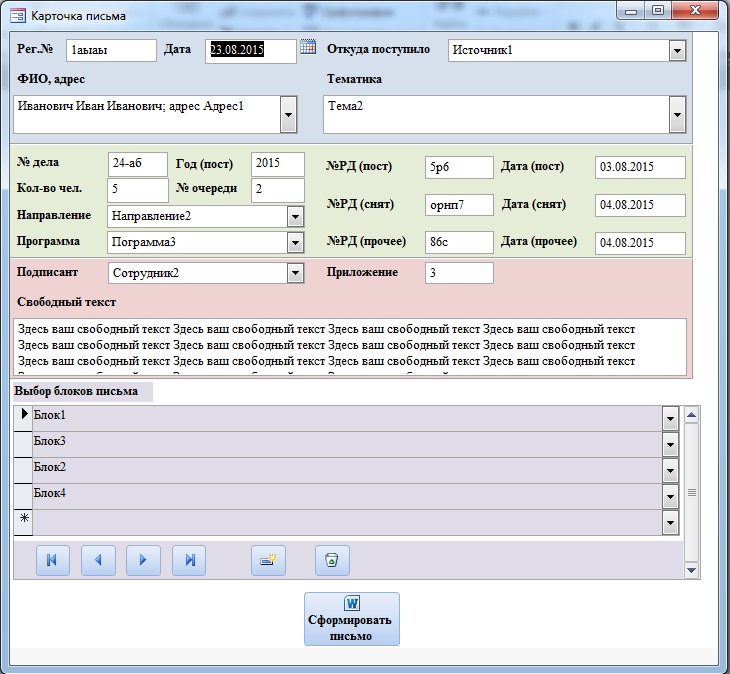Click the Приложение input field
This screenshot has width=730, height=674.
coord(458,273)
